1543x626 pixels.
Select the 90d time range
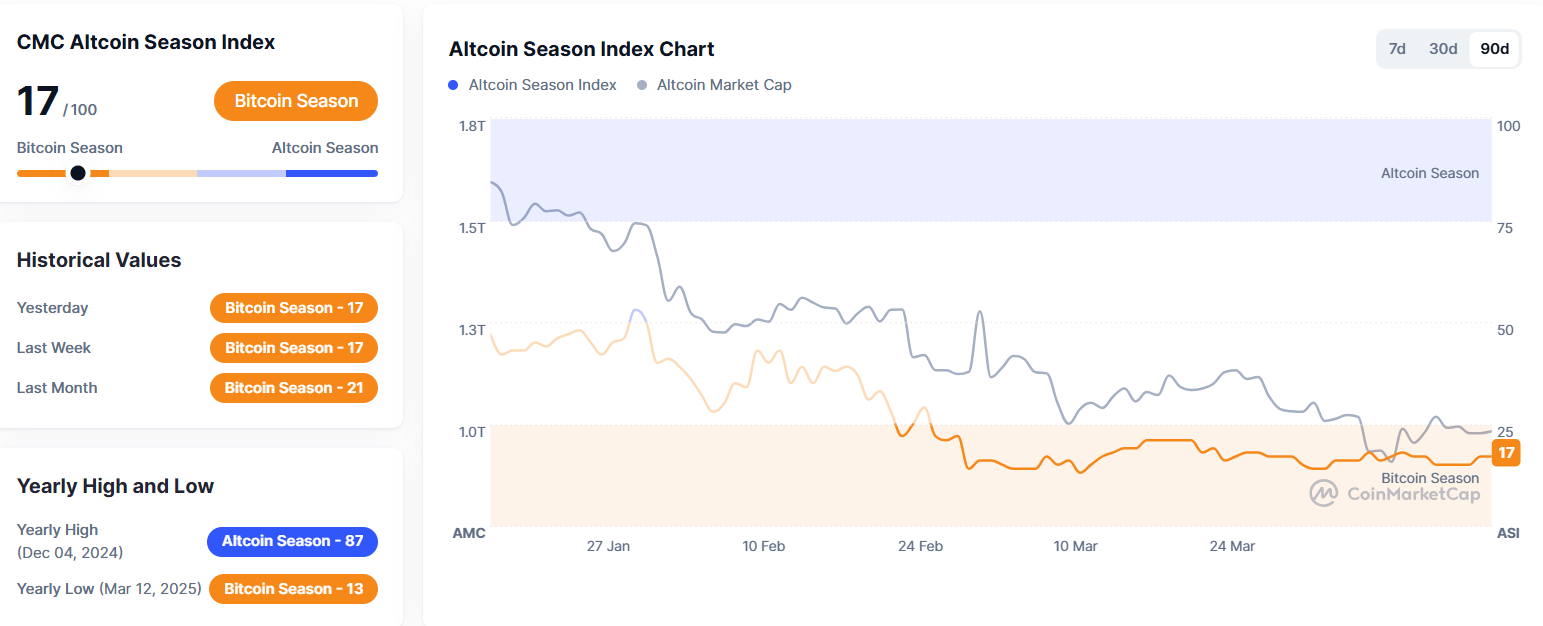[1492, 48]
